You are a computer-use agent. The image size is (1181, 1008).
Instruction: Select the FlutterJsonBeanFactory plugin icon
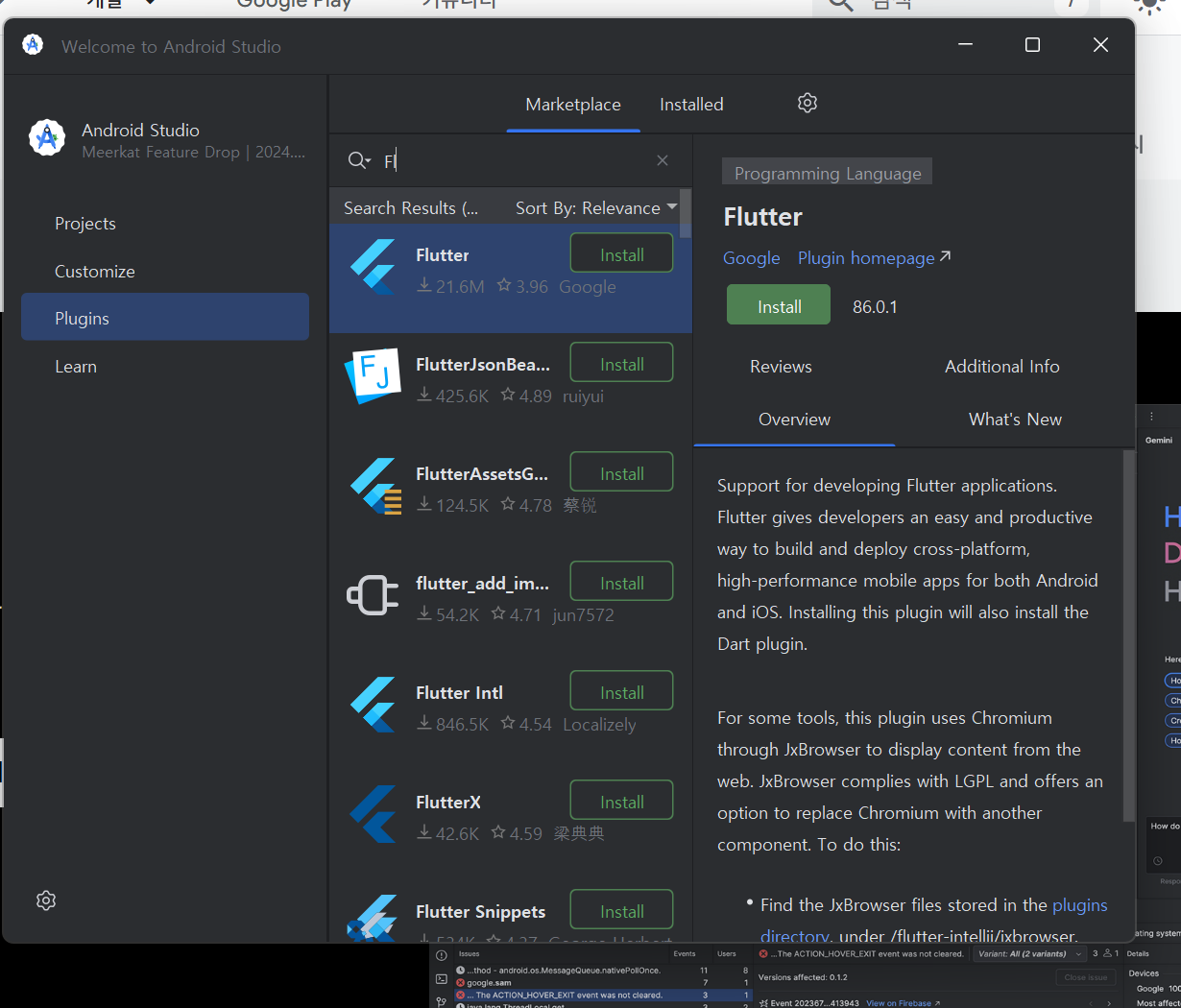[374, 376]
